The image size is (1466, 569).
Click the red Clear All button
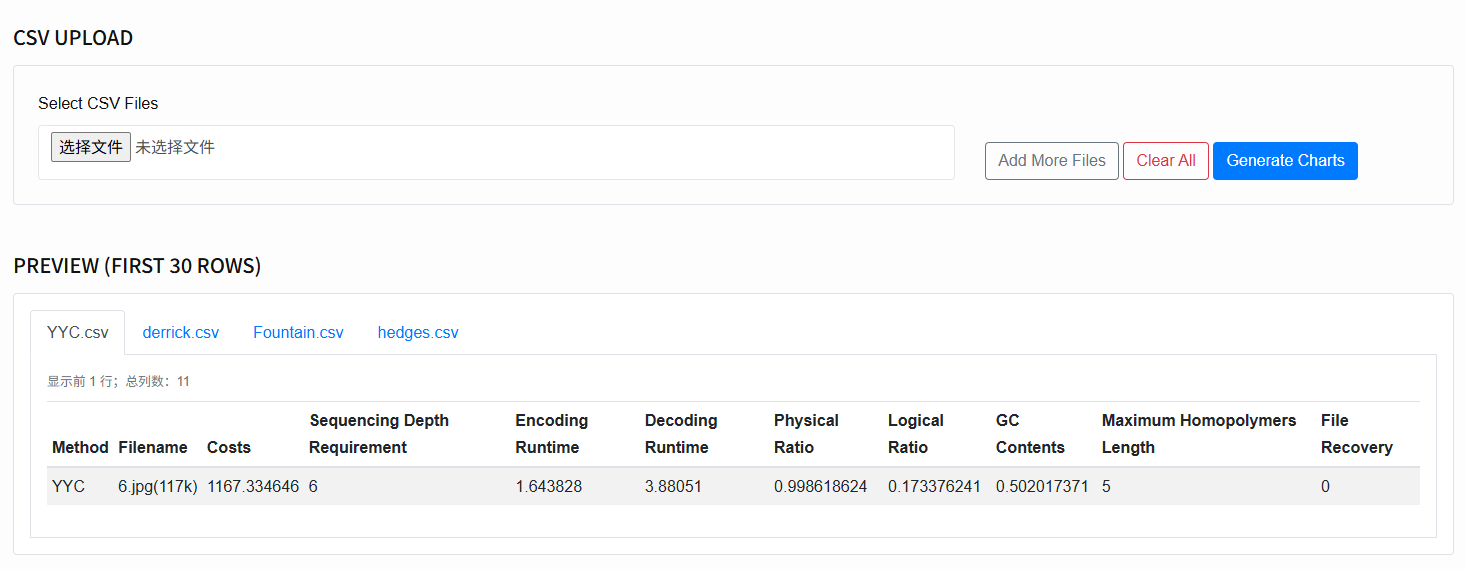tap(1165, 161)
